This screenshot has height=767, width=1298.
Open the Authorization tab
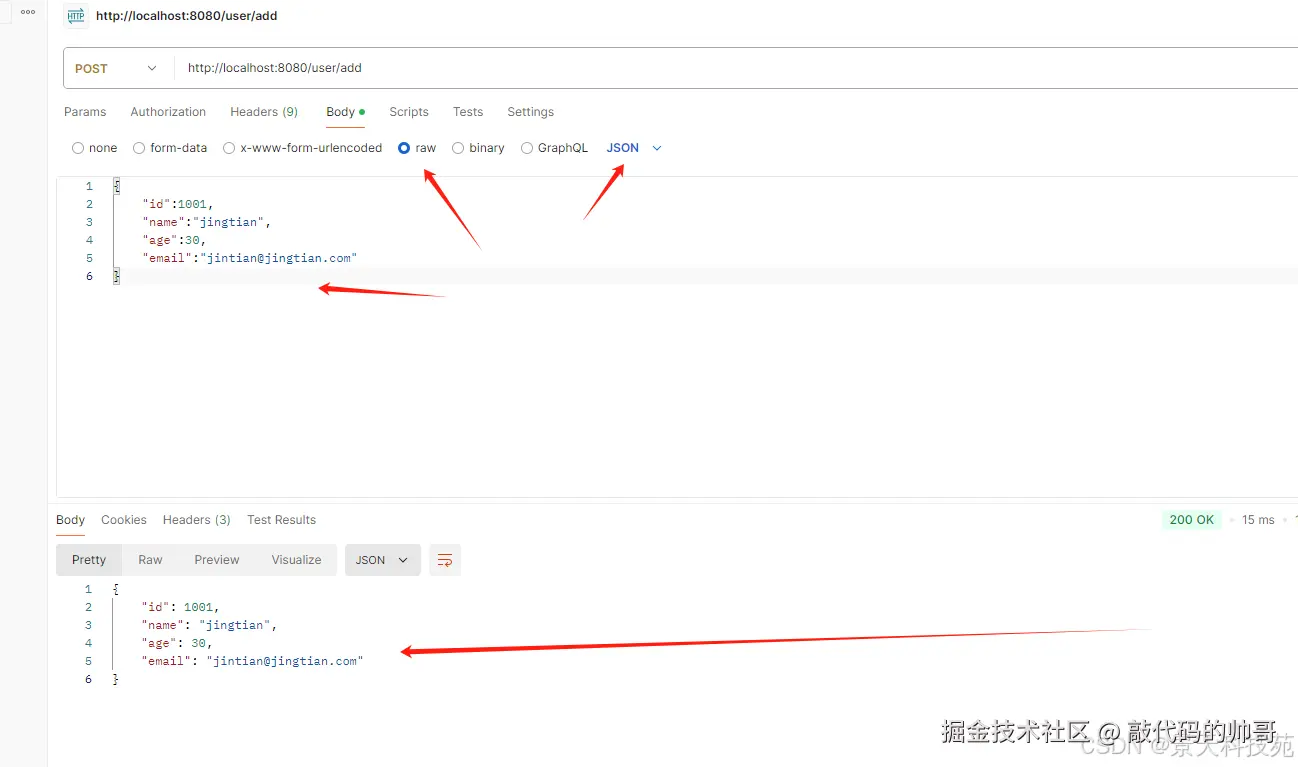(x=168, y=112)
